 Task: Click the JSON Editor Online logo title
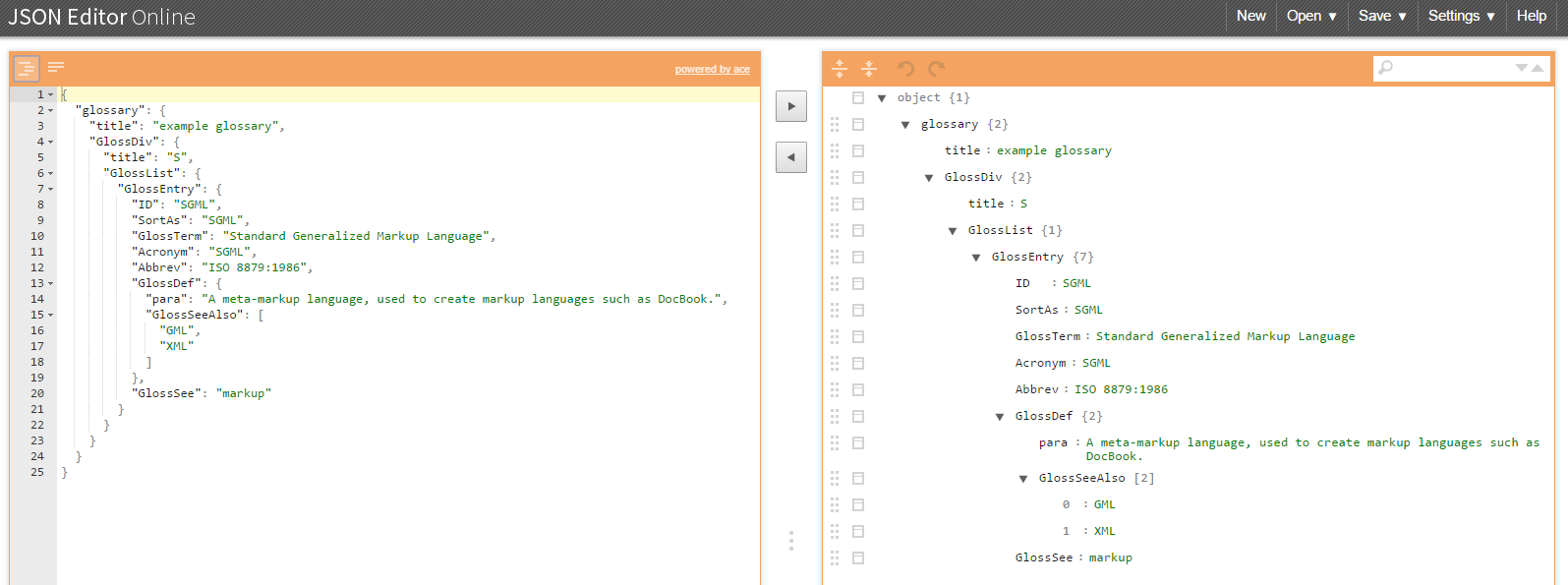(x=102, y=17)
